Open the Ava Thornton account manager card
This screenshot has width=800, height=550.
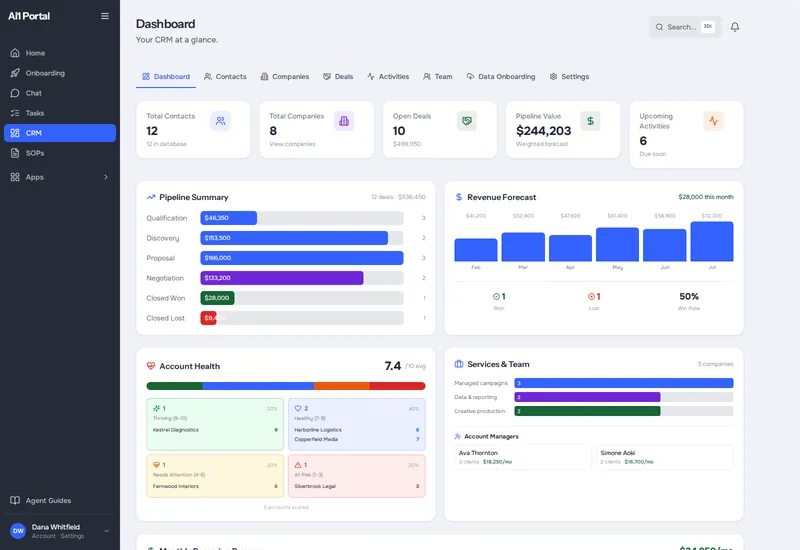coord(522,457)
